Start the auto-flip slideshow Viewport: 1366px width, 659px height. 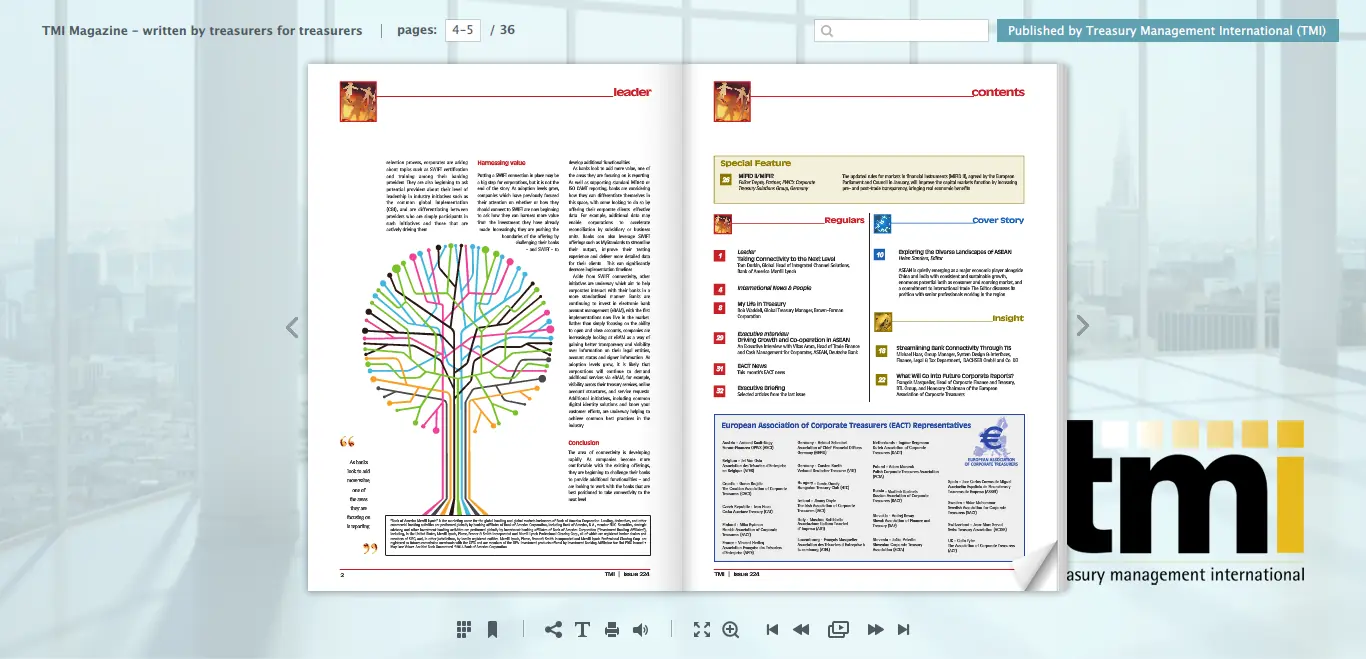tap(838, 629)
